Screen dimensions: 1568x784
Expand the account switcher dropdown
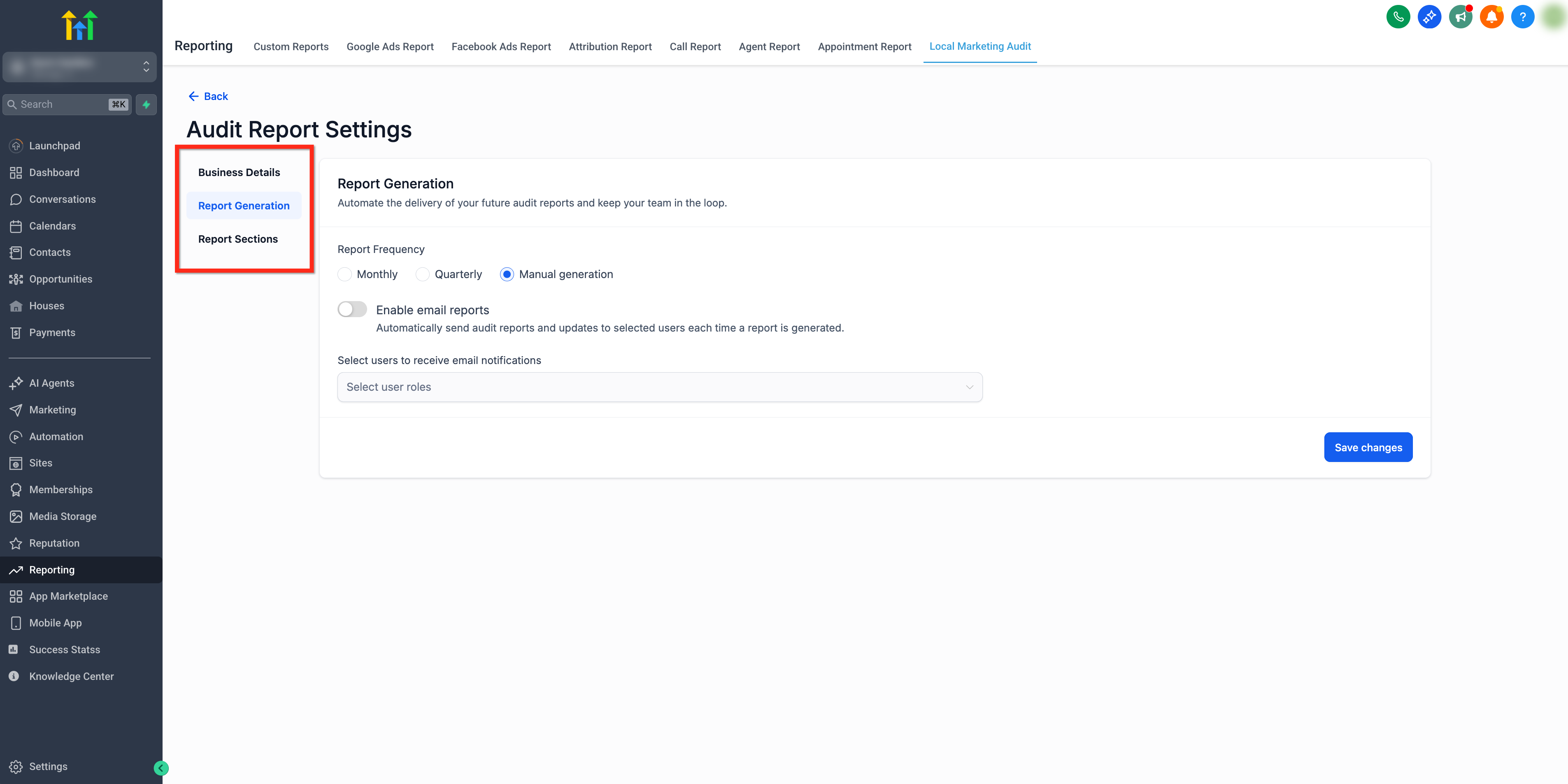tap(79, 66)
